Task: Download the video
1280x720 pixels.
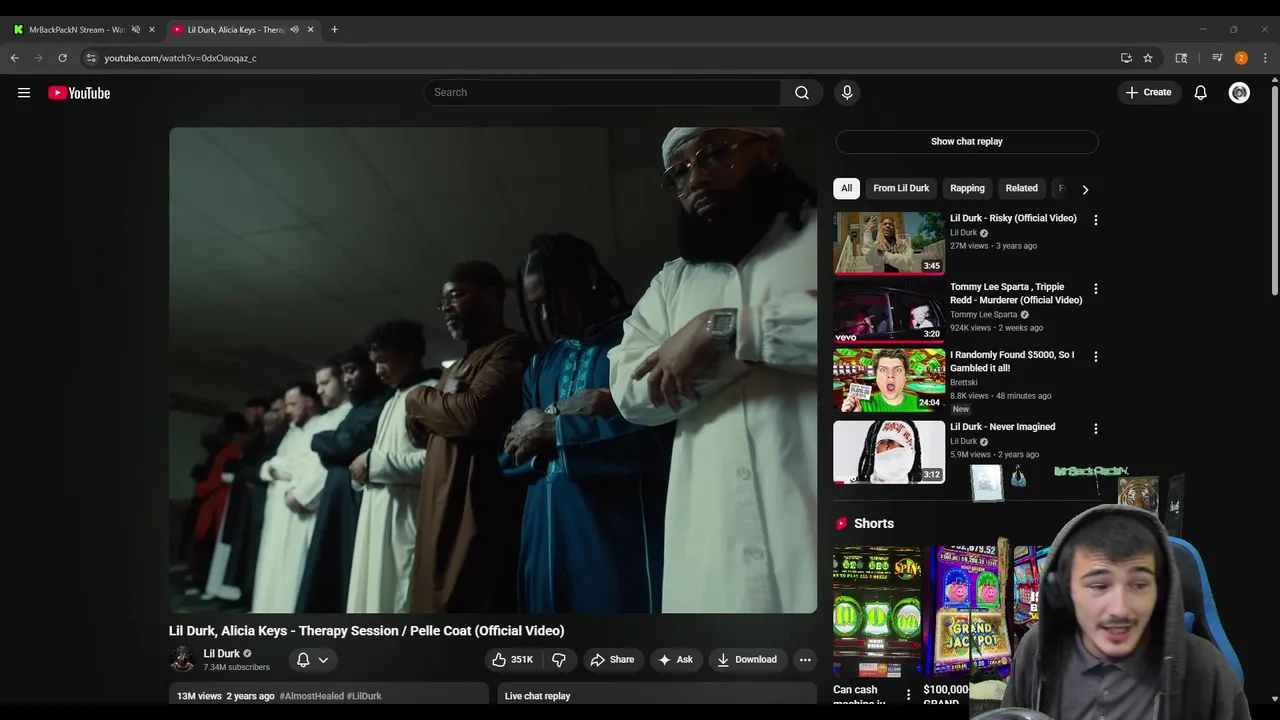Action: pos(747,659)
